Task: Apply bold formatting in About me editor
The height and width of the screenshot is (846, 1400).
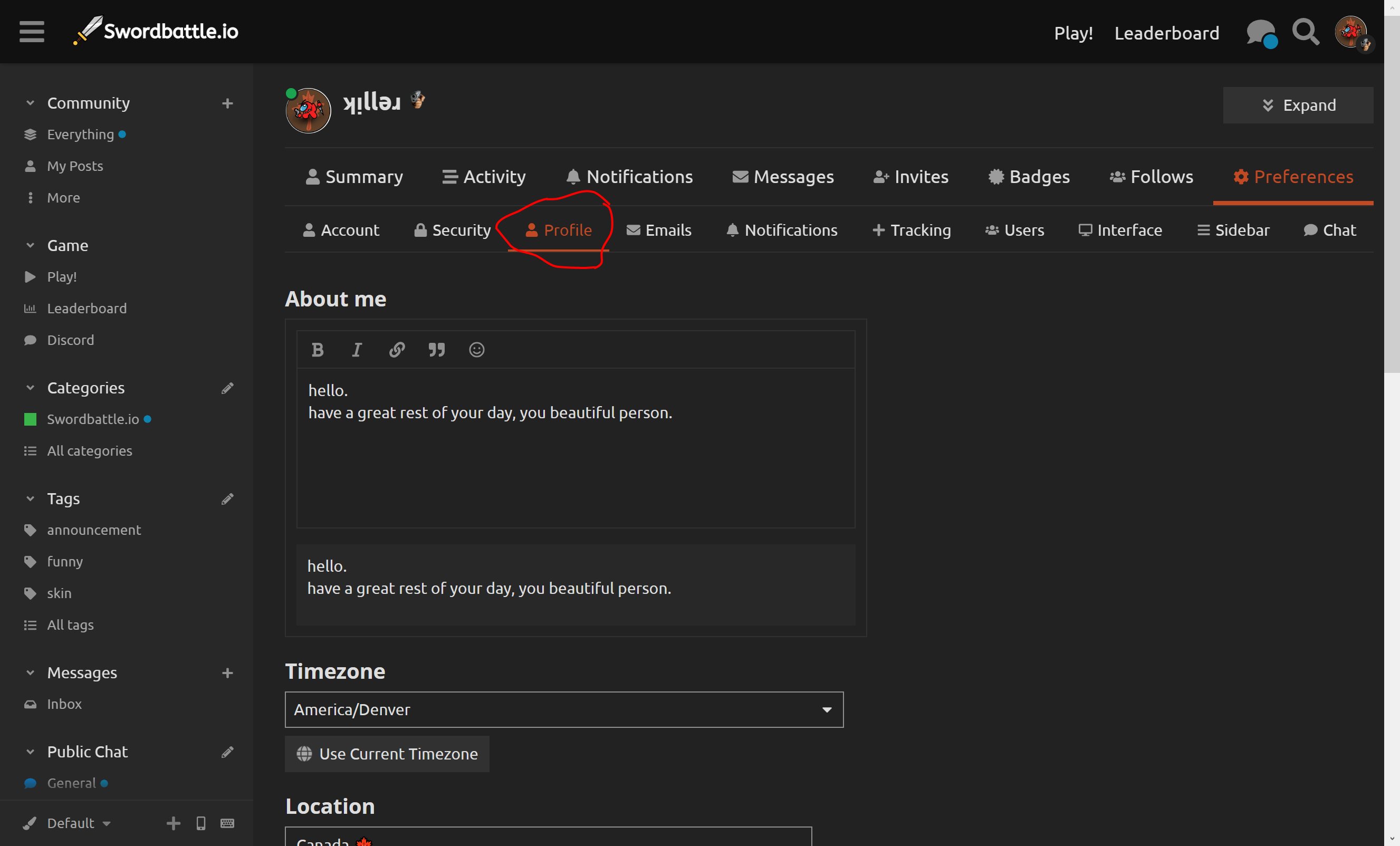Action: 318,349
